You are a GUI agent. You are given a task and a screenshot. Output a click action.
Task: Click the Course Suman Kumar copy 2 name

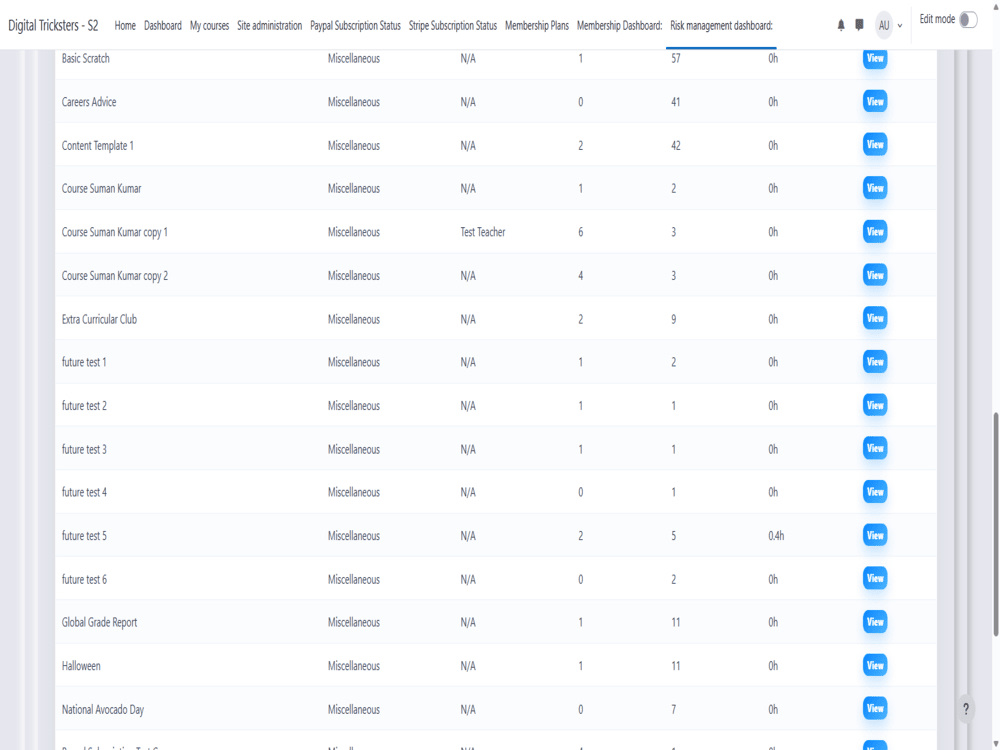114,276
